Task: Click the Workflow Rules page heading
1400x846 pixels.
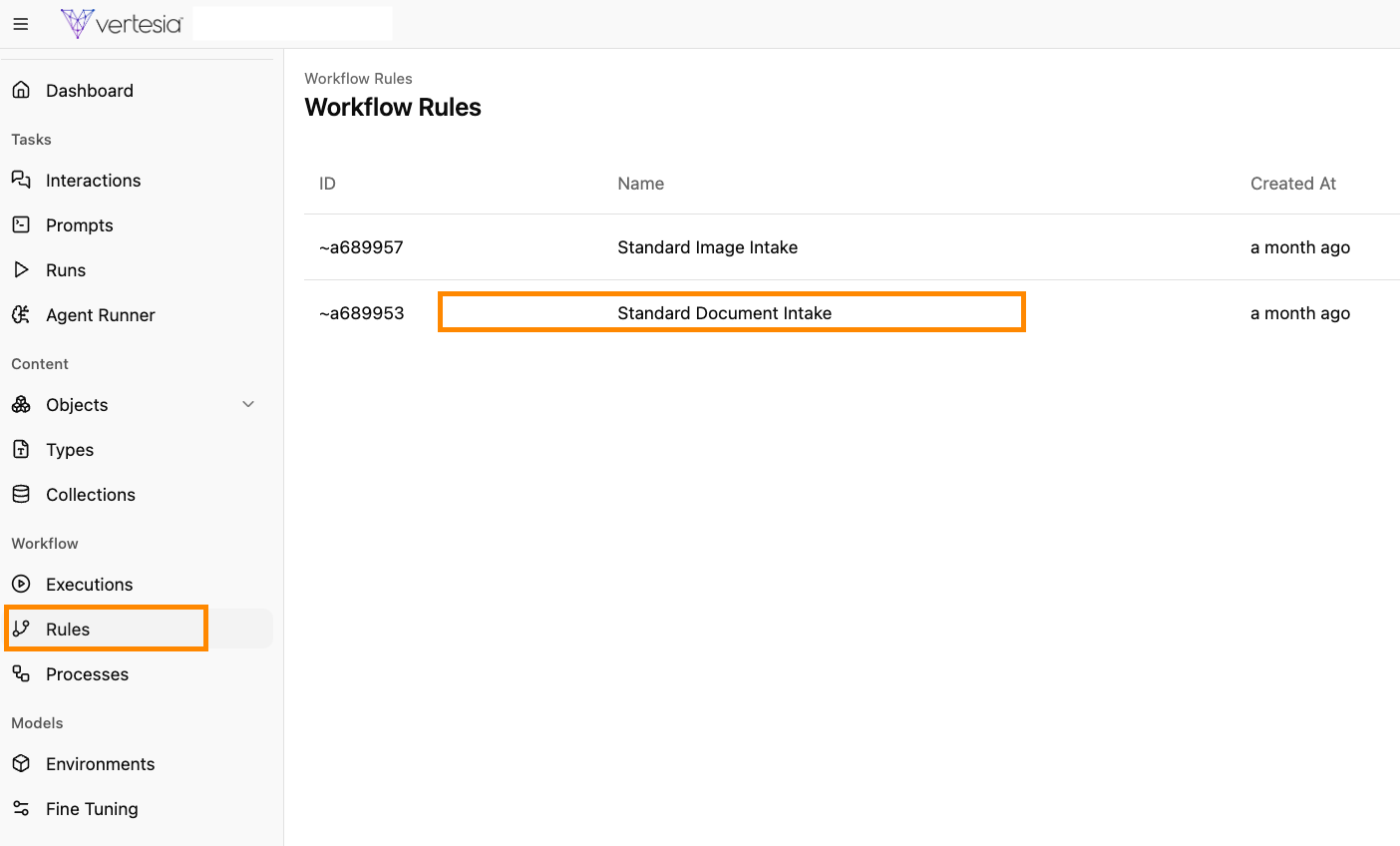Action: 393,107
